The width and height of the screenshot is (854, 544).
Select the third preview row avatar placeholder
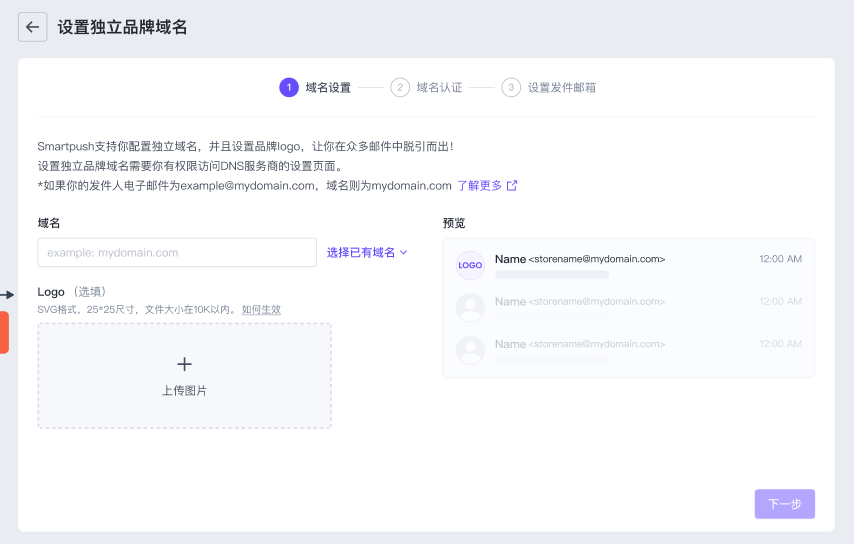tap(470, 349)
